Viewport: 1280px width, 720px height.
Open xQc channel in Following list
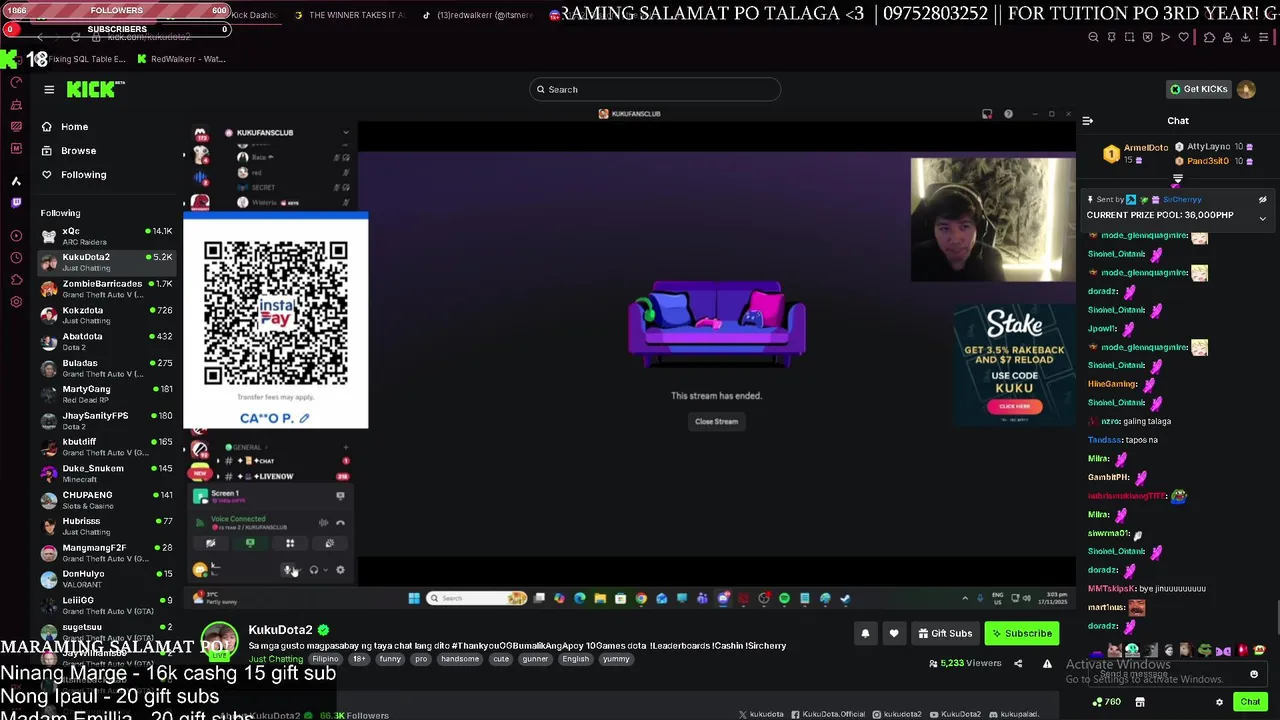106,236
